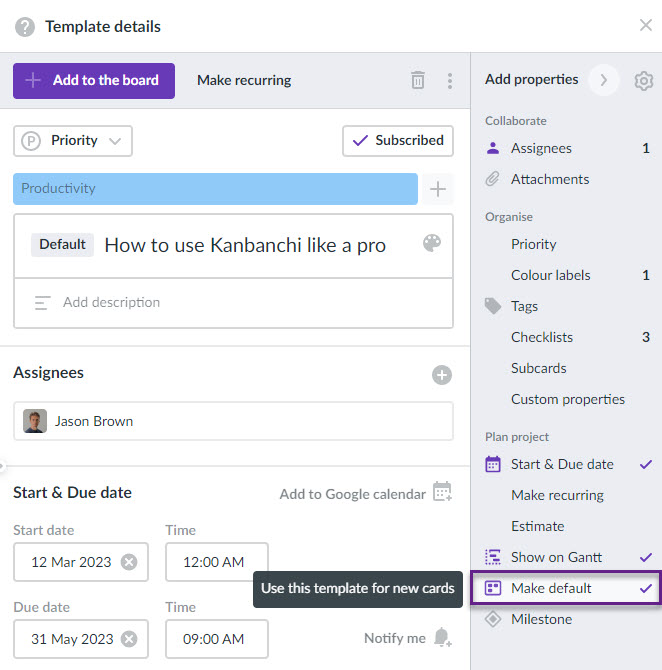Click the Assignees section heading
This screenshot has height=670, width=662.
[48, 373]
